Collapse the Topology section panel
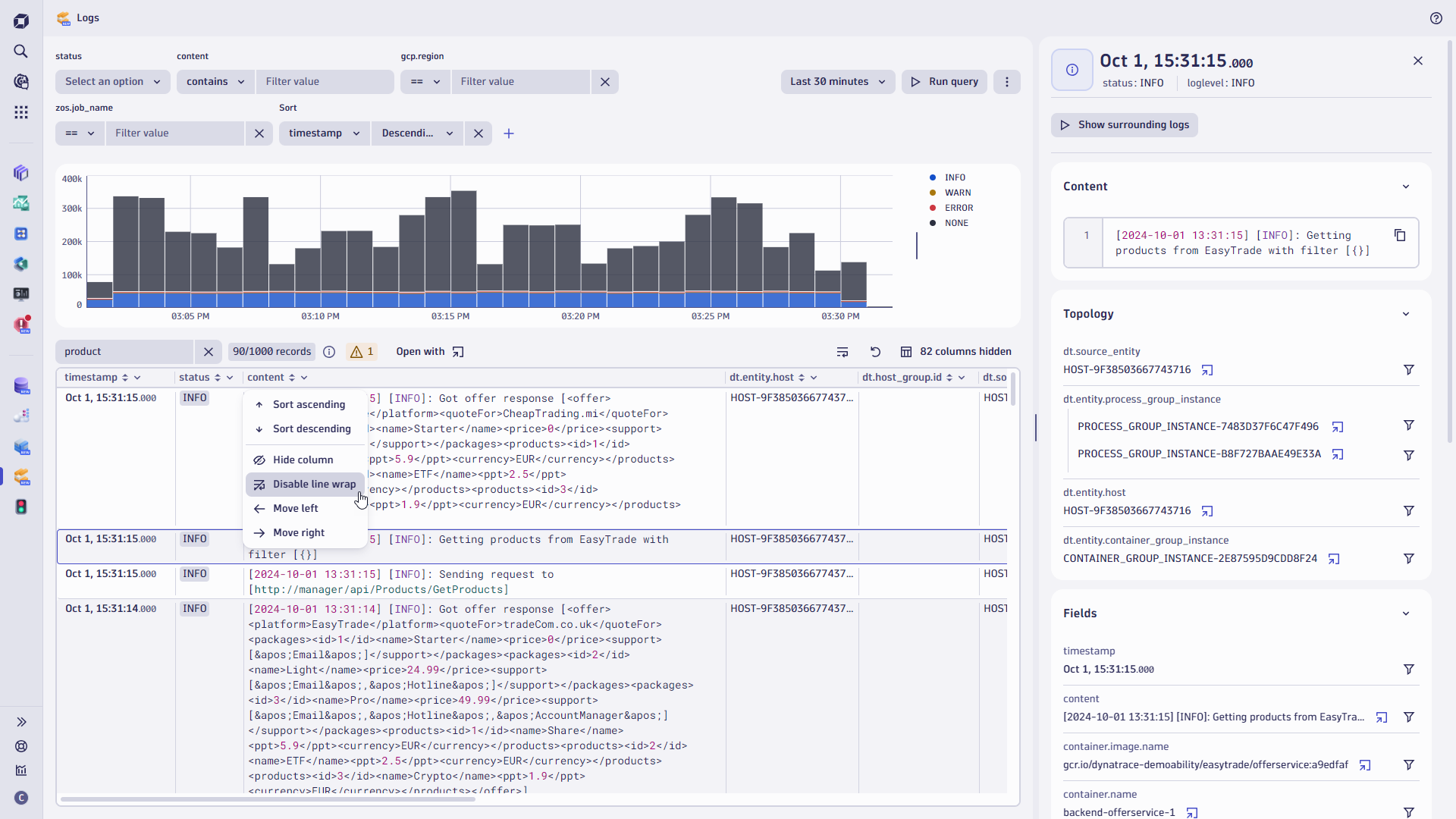Viewport: 1456px width, 819px height. [1406, 313]
